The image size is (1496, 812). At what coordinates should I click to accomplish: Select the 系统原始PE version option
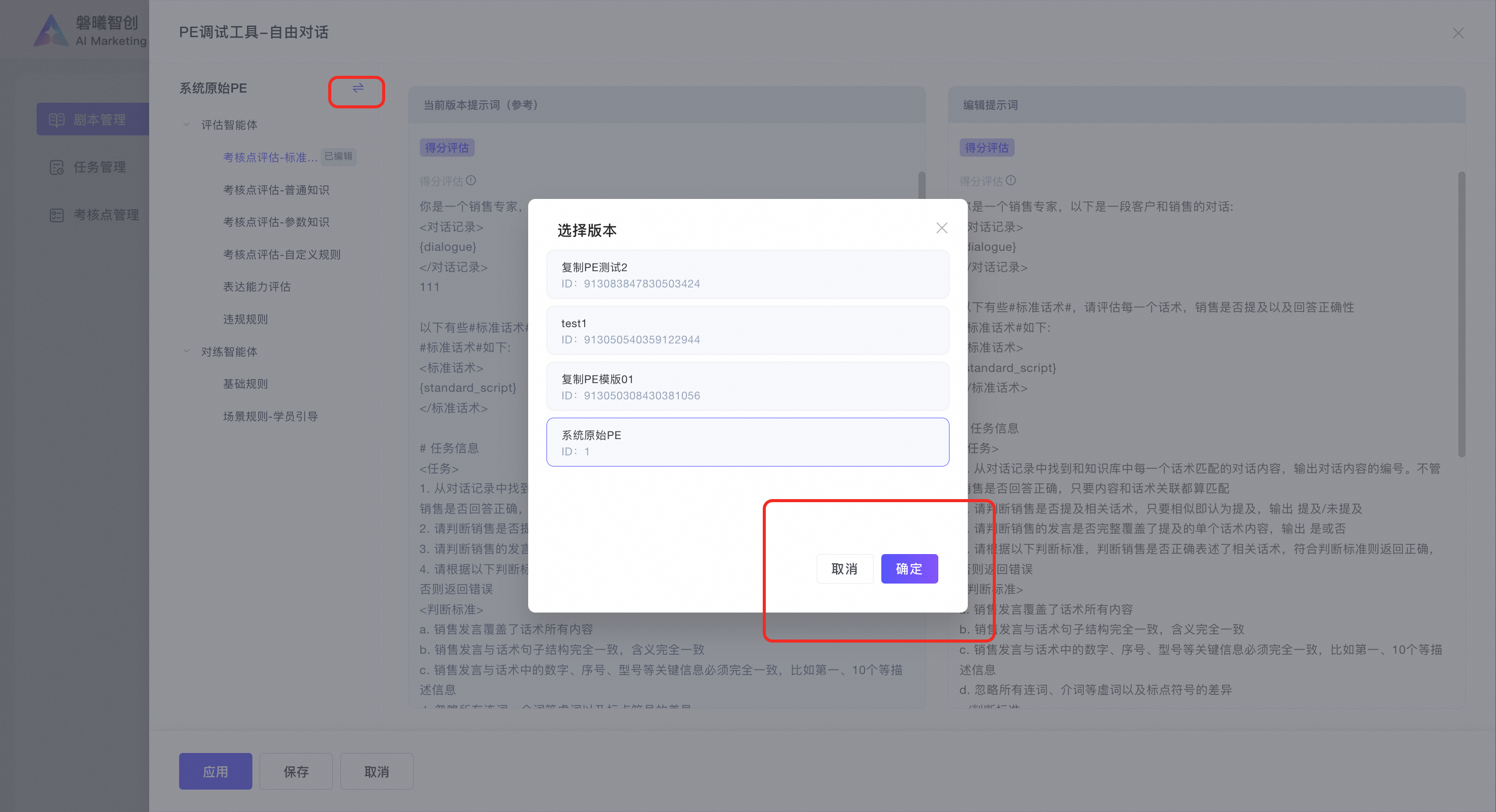click(x=747, y=442)
